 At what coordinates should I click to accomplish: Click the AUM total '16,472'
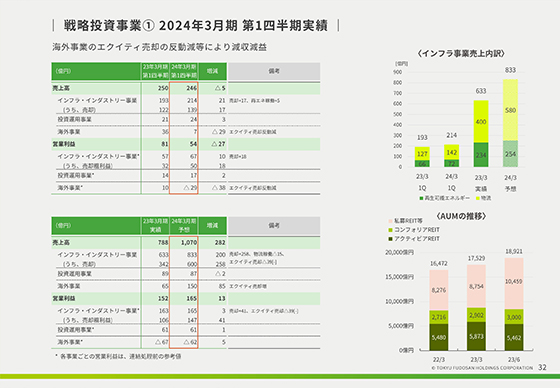tap(439, 264)
